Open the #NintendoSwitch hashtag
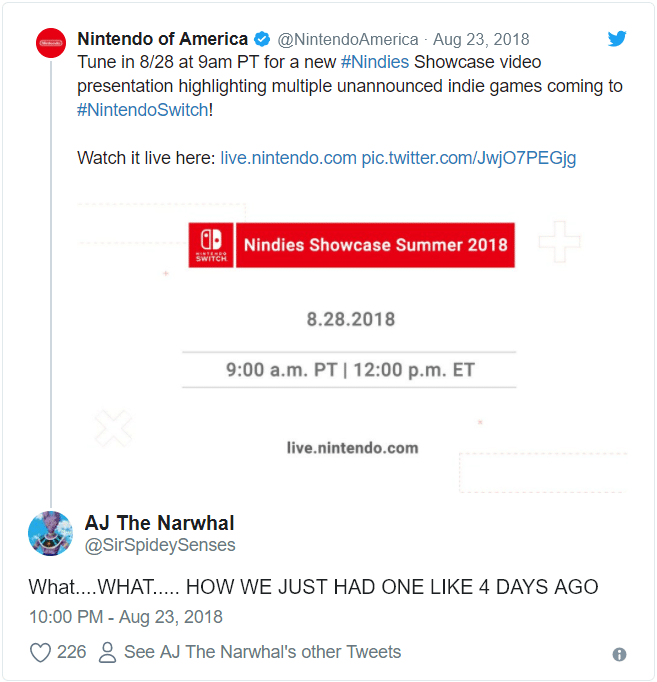Image resolution: width=657 pixels, height=682 pixels. 143,109
